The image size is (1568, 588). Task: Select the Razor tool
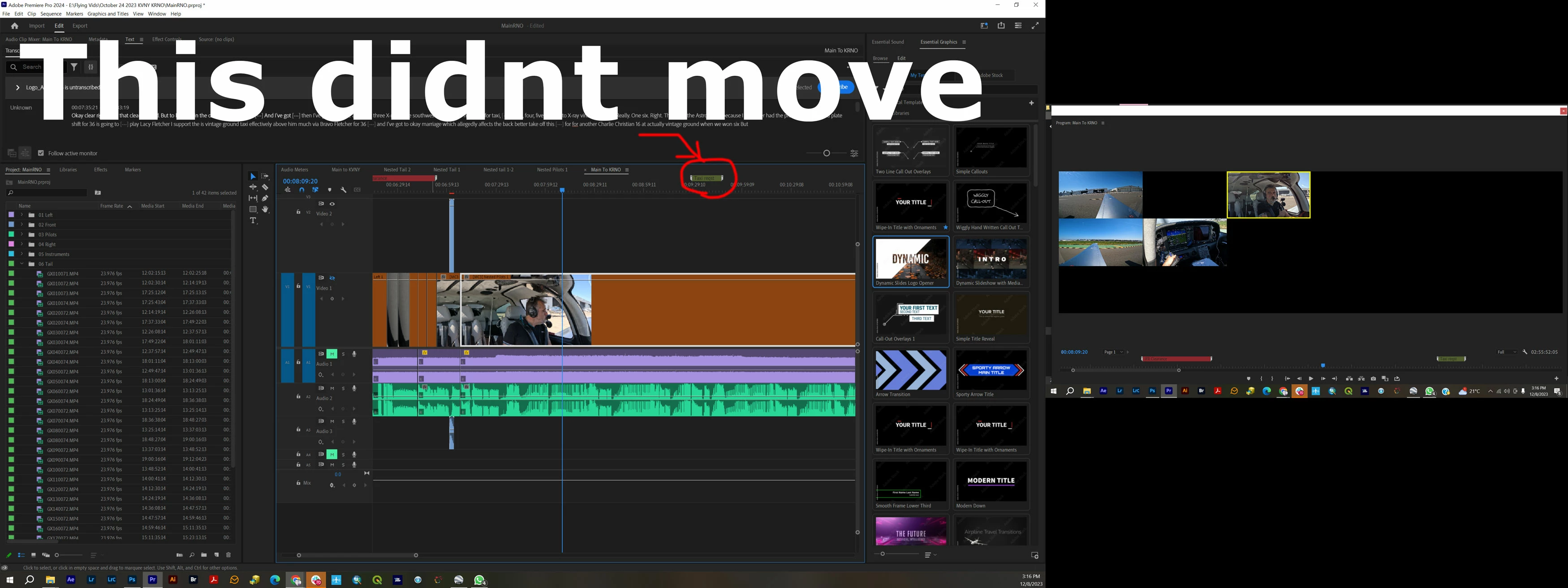[x=265, y=187]
